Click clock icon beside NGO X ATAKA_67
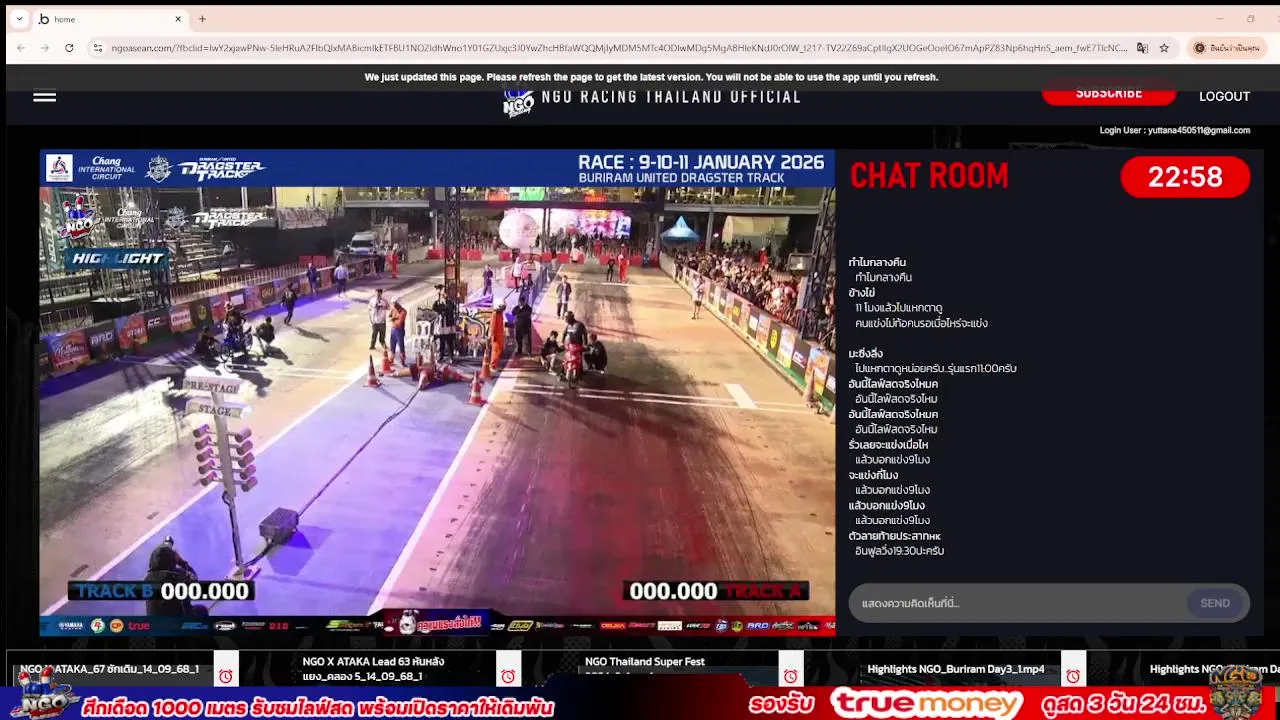 (225, 676)
